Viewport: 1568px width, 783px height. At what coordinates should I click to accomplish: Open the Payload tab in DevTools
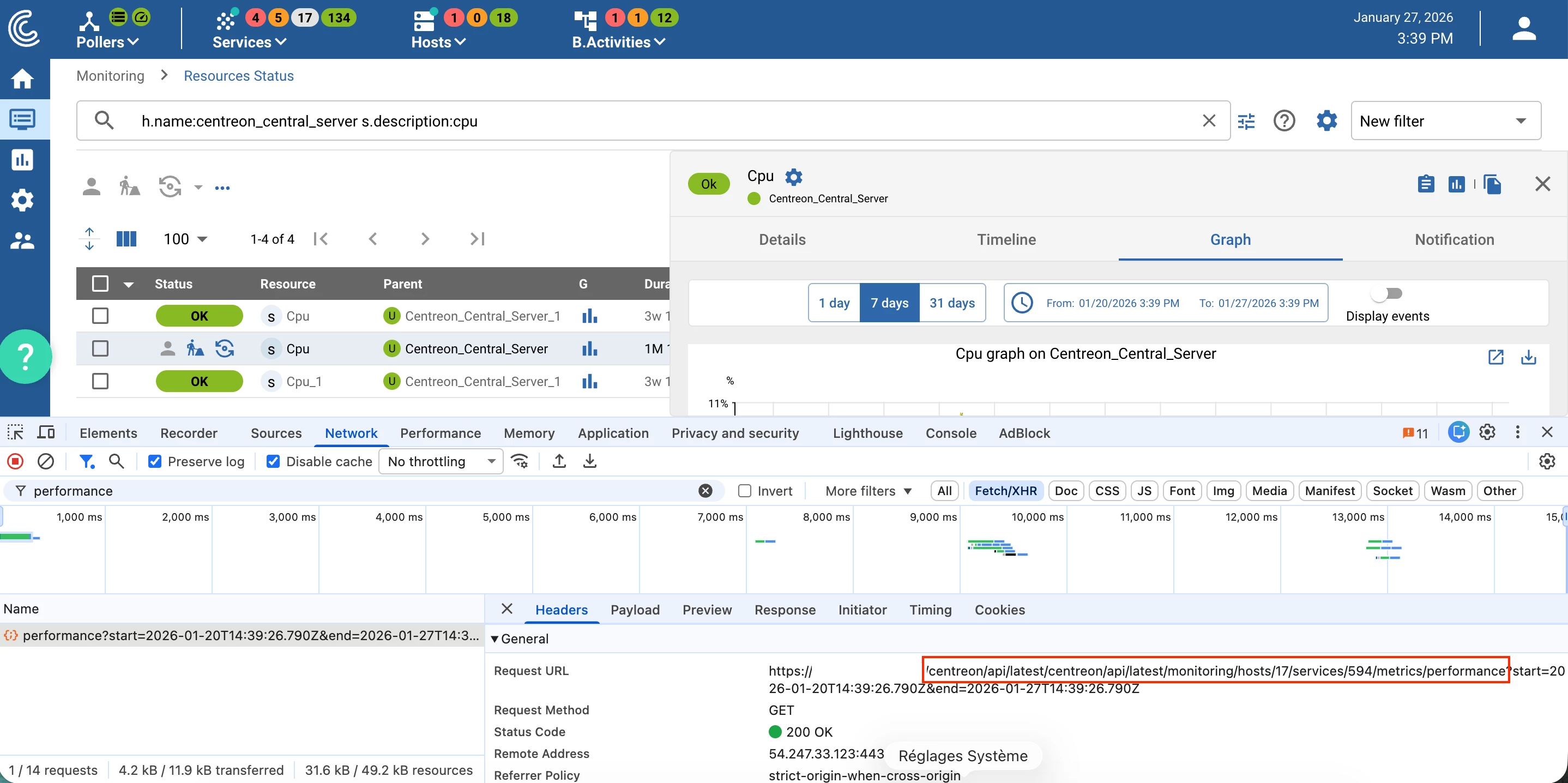coord(634,610)
